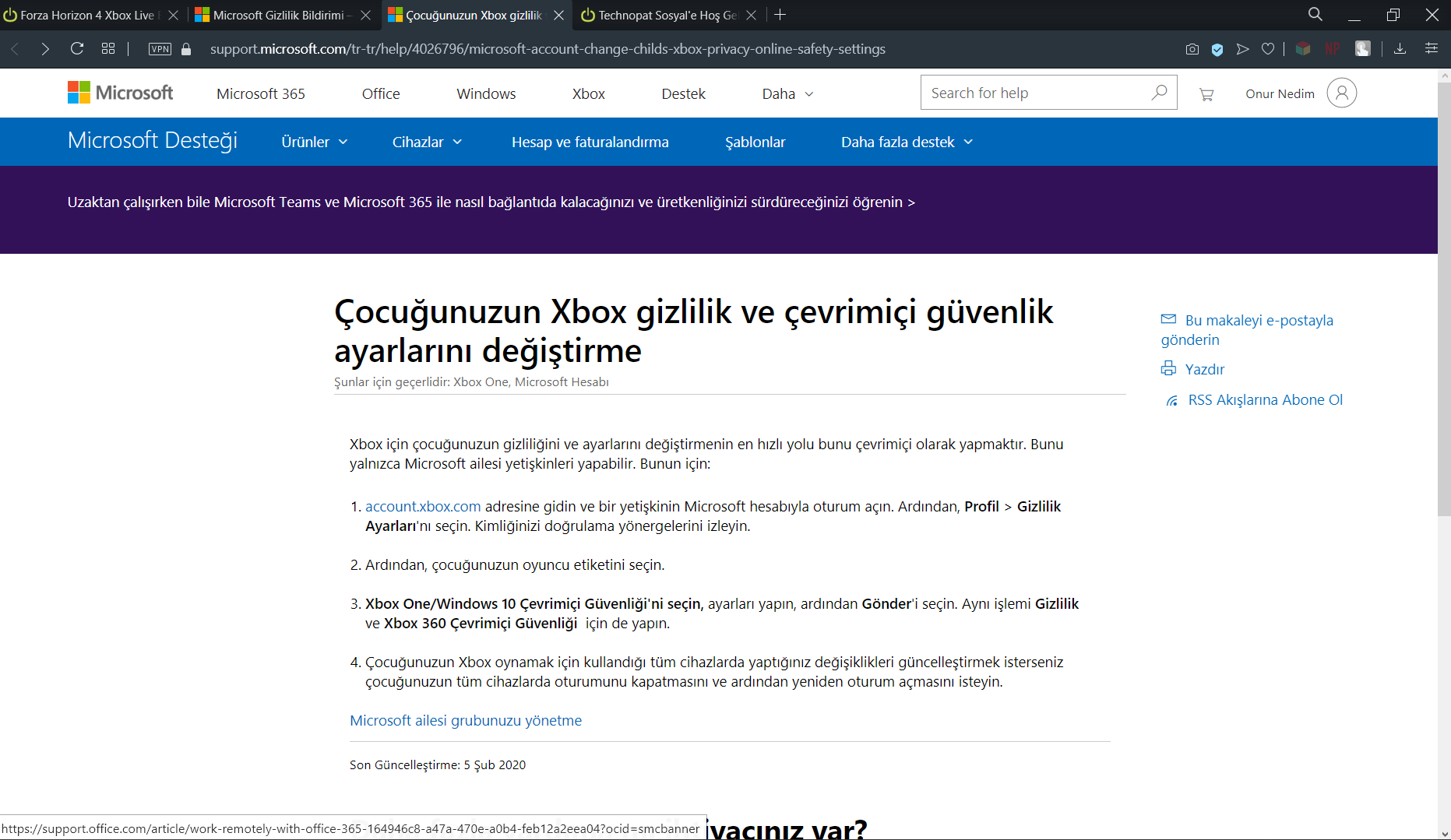Viewport: 1451px width, 840px height.
Task: Open the shopping cart icon
Action: click(x=1206, y=93)
